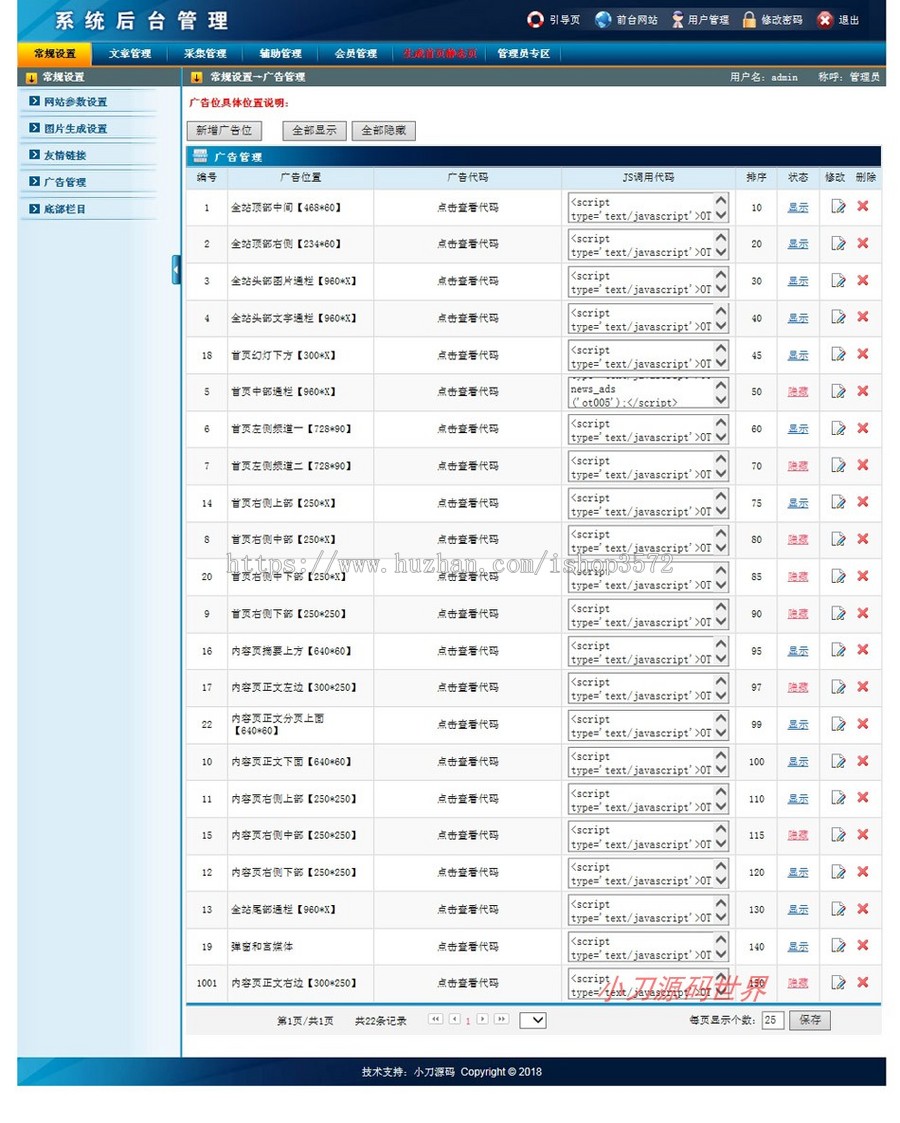Screen dimensions: 900x1123
Task: Delete the 内容页正文下面【640*60】 ad row
Action: tap(863, 761)
